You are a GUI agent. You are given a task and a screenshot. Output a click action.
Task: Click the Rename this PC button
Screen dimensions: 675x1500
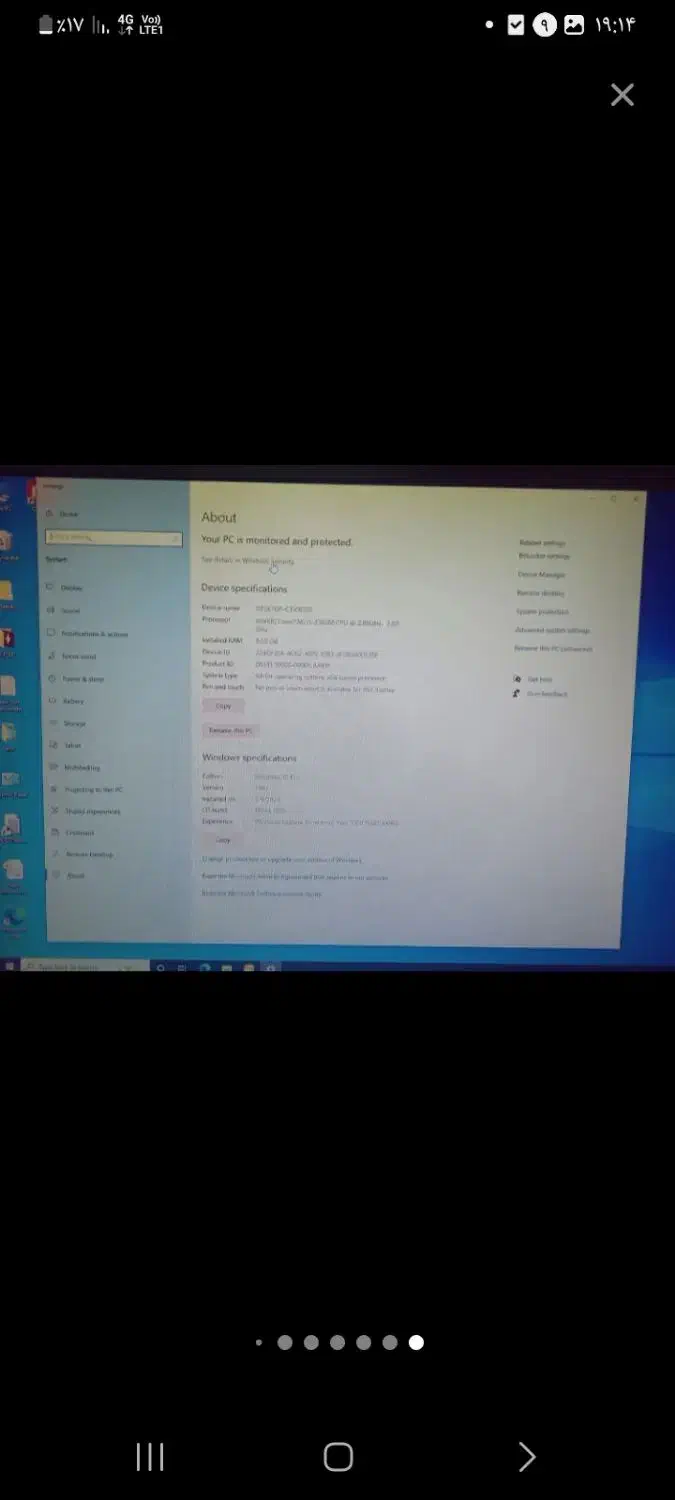pos(231,731)
